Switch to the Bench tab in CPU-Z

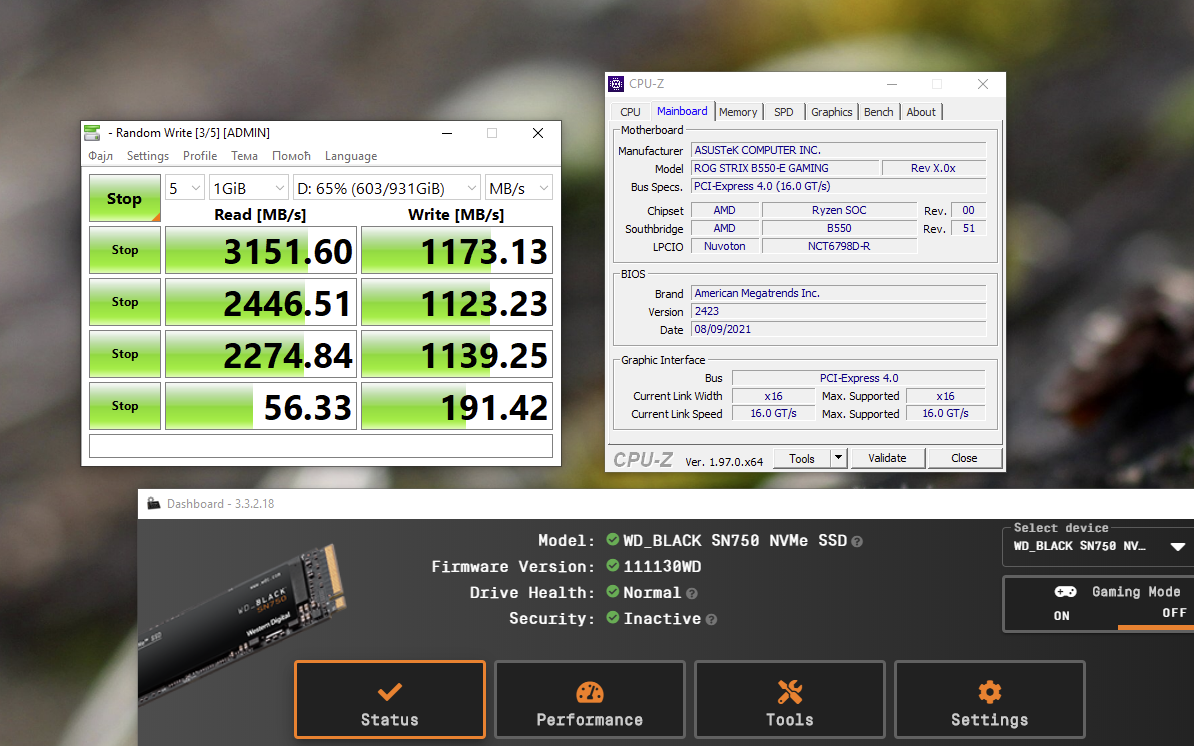879,112
